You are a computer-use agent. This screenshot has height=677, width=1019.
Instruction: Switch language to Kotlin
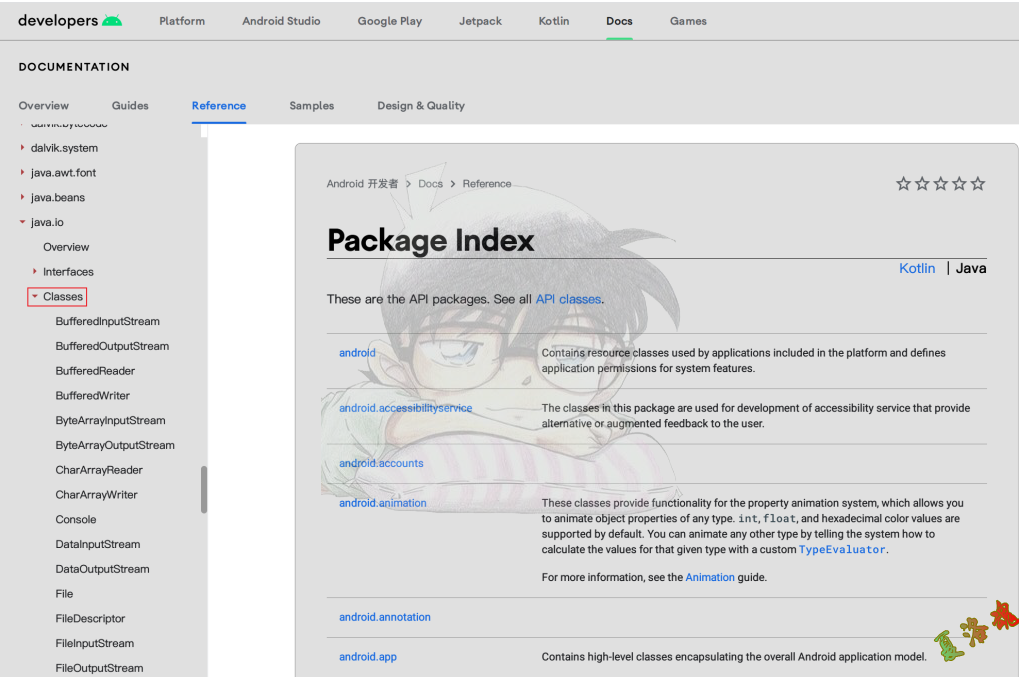[916, 268]
